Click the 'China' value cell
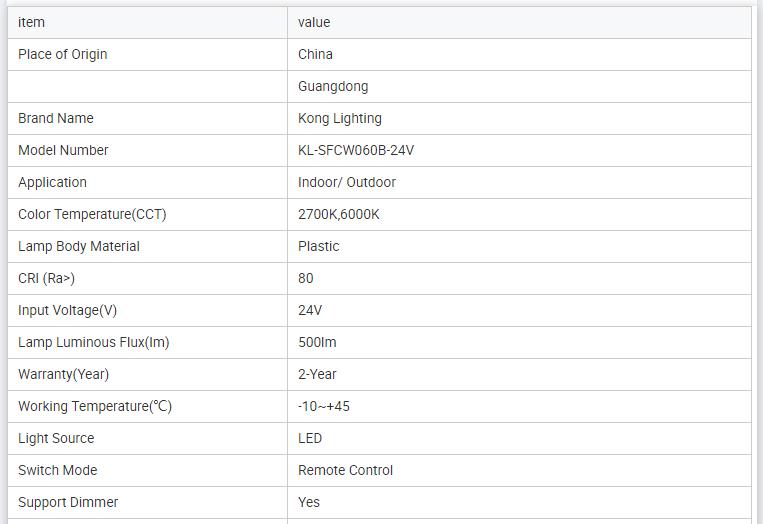 315,54
